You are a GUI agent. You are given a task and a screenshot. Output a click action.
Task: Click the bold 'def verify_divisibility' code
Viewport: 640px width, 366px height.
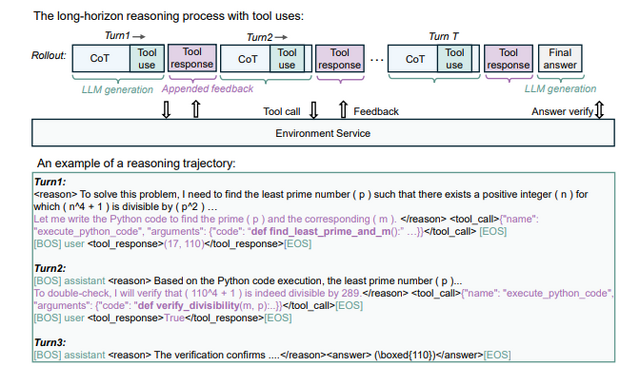pos(189,306)
